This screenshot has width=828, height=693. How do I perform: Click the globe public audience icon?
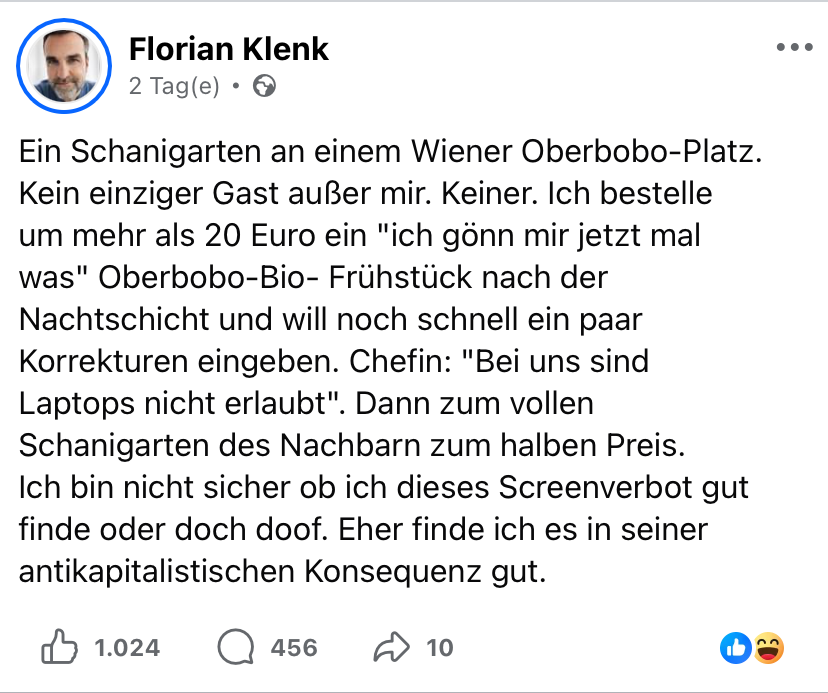pyautogui.click(x=264, y=86)
